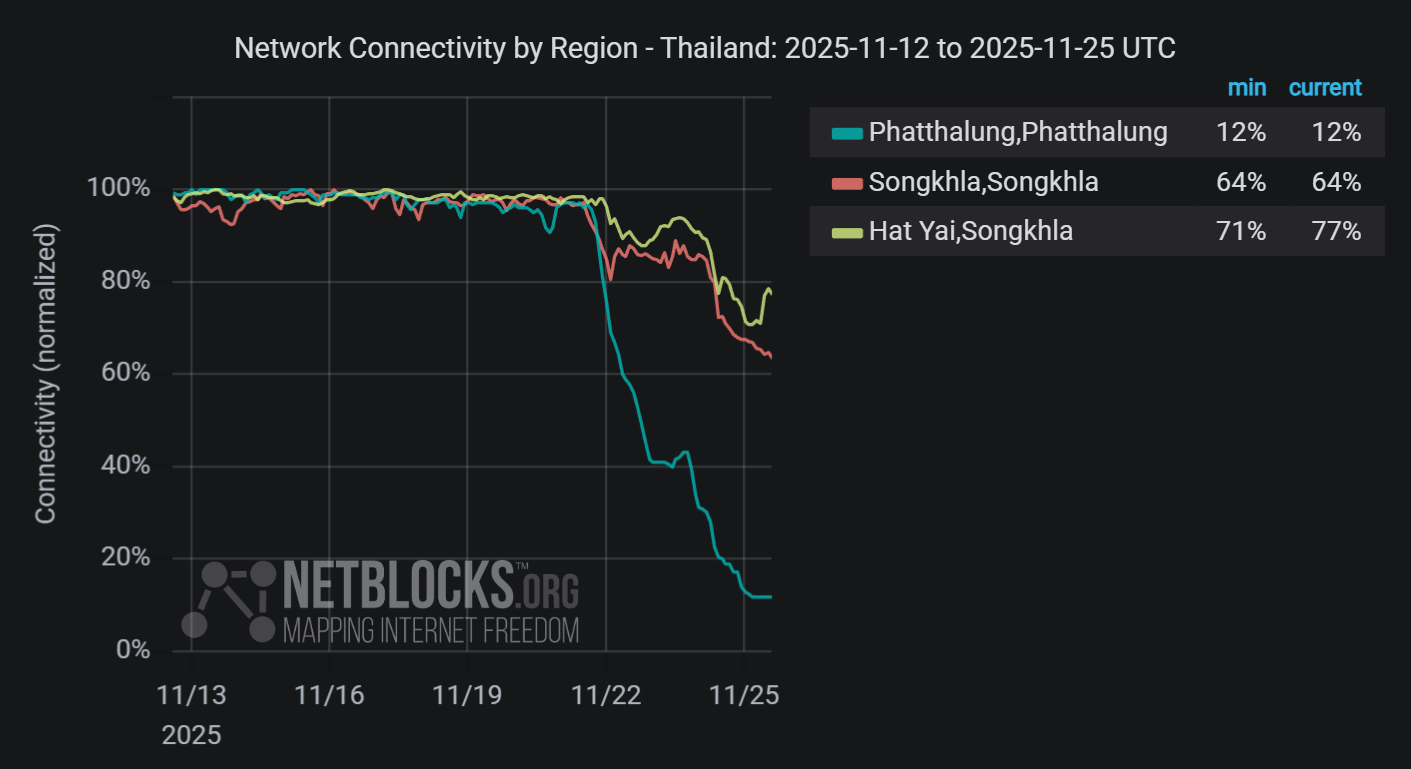1411x769 pixels.
Task: Click the 11/16 date on x-axis
Action: 329,696
